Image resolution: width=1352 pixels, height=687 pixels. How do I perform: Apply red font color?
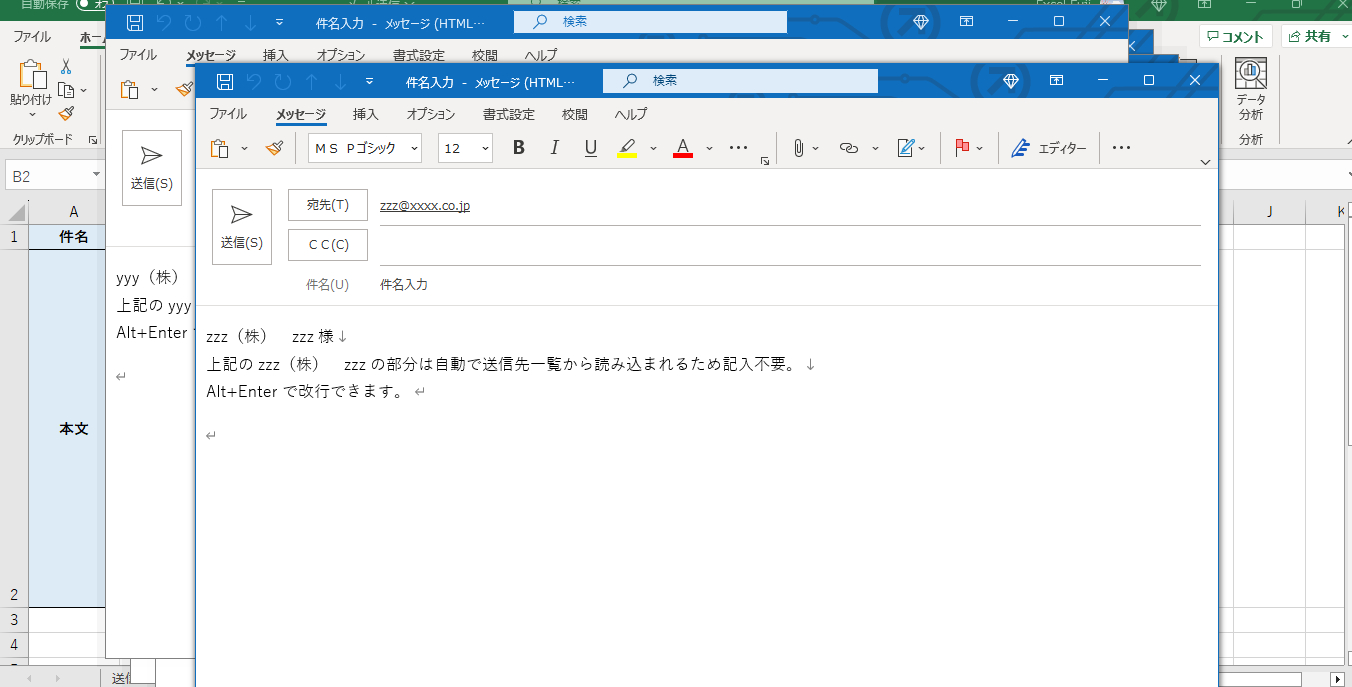click(x=683, y=148)
